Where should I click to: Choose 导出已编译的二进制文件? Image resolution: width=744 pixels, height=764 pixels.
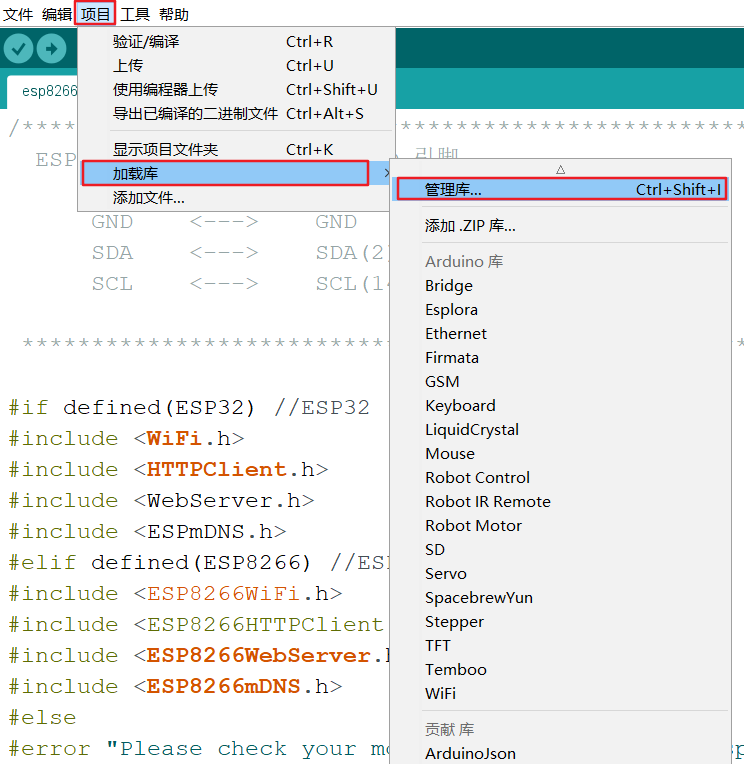coord(236,113)
